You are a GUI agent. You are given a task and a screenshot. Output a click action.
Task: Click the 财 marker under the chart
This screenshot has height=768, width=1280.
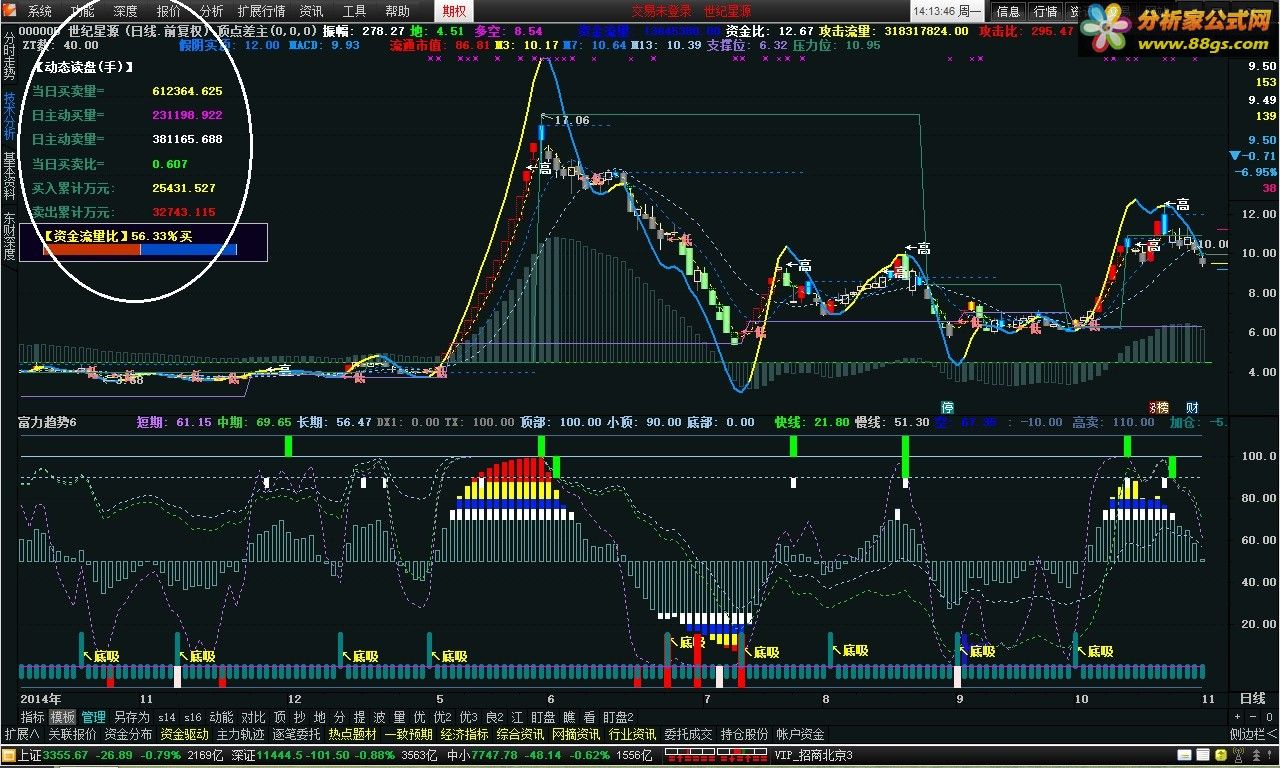1192,407
